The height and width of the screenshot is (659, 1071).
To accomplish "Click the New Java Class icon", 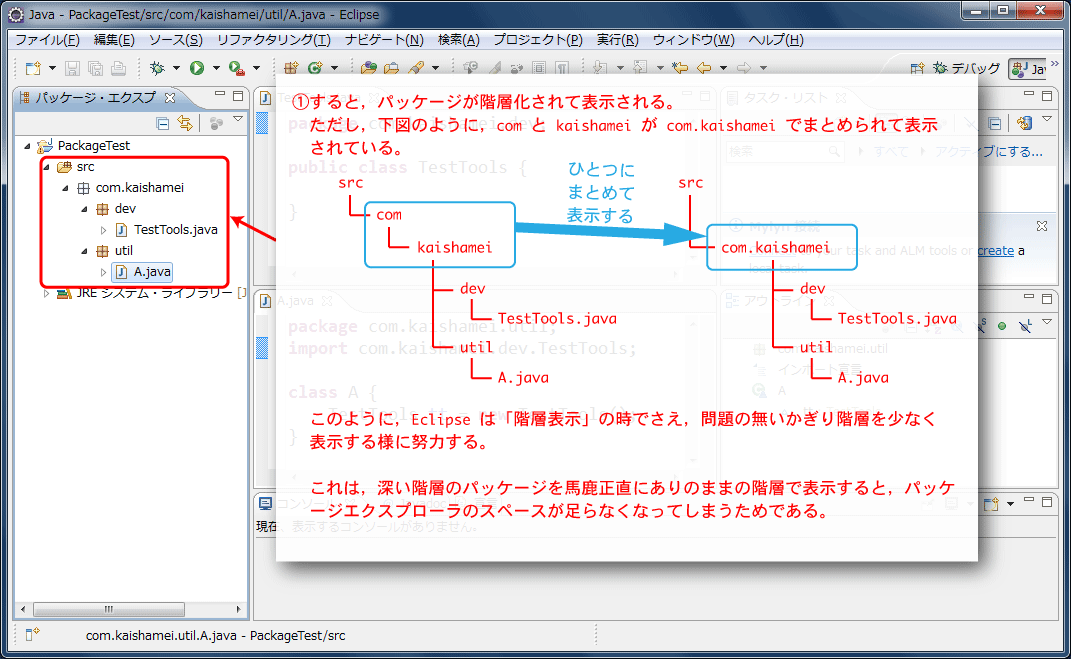I will 315,68.
